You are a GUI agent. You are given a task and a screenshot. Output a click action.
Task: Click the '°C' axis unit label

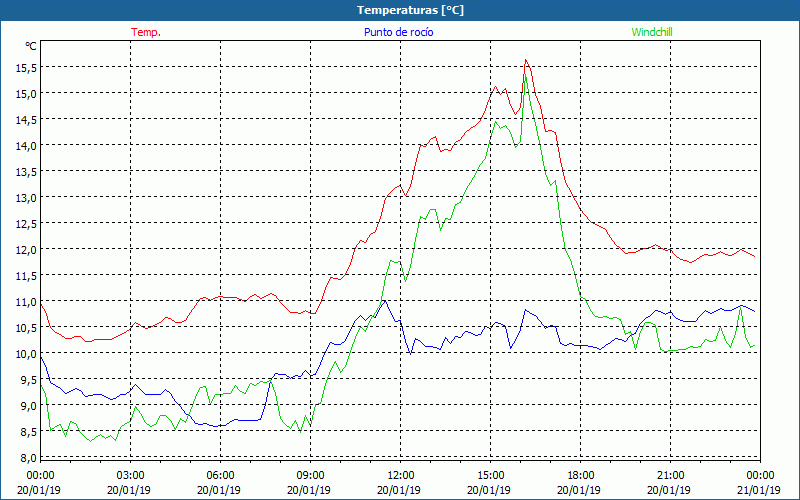pyautogui.click(x=31, y=46)
